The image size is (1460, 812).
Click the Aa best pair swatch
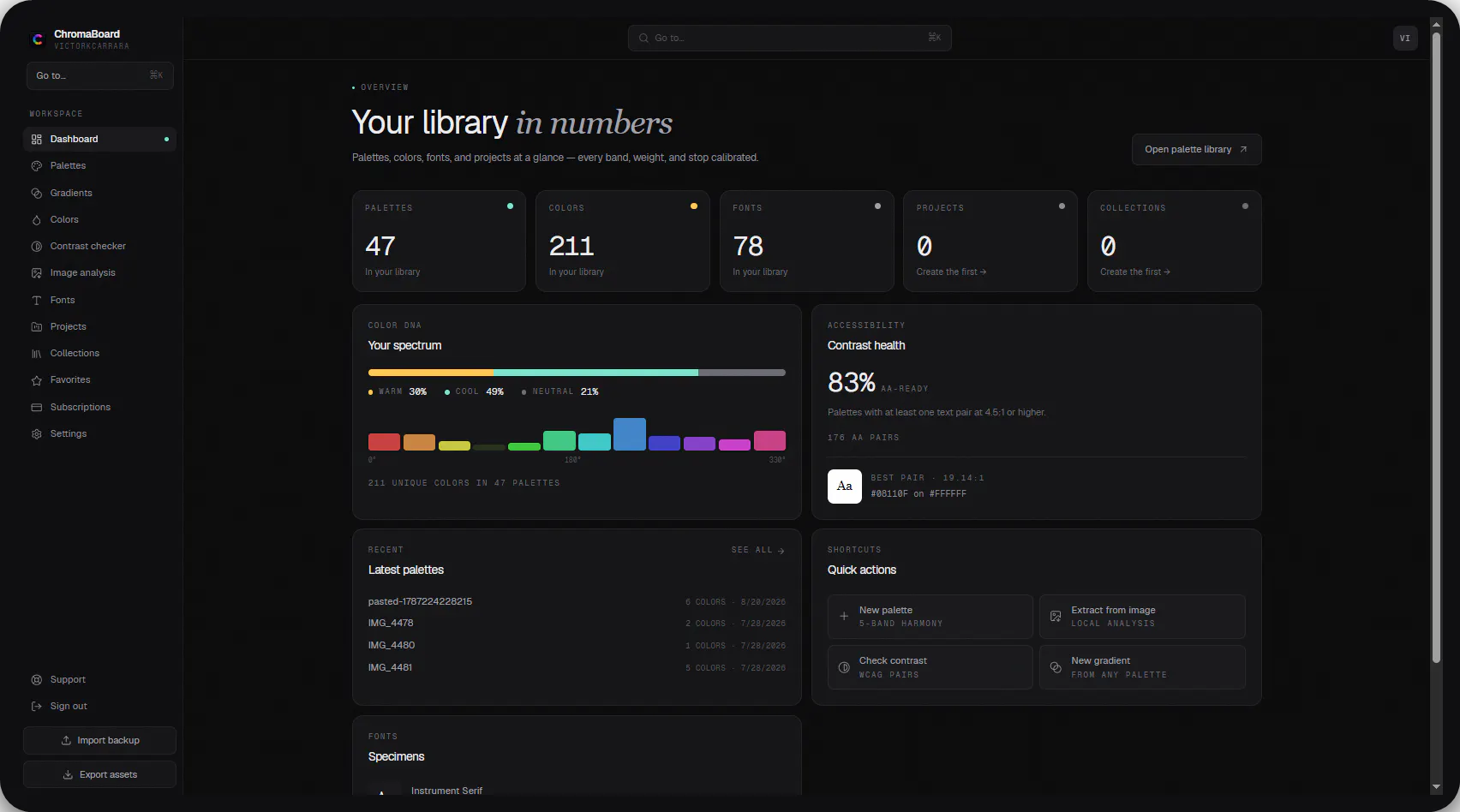pos(845,487)
